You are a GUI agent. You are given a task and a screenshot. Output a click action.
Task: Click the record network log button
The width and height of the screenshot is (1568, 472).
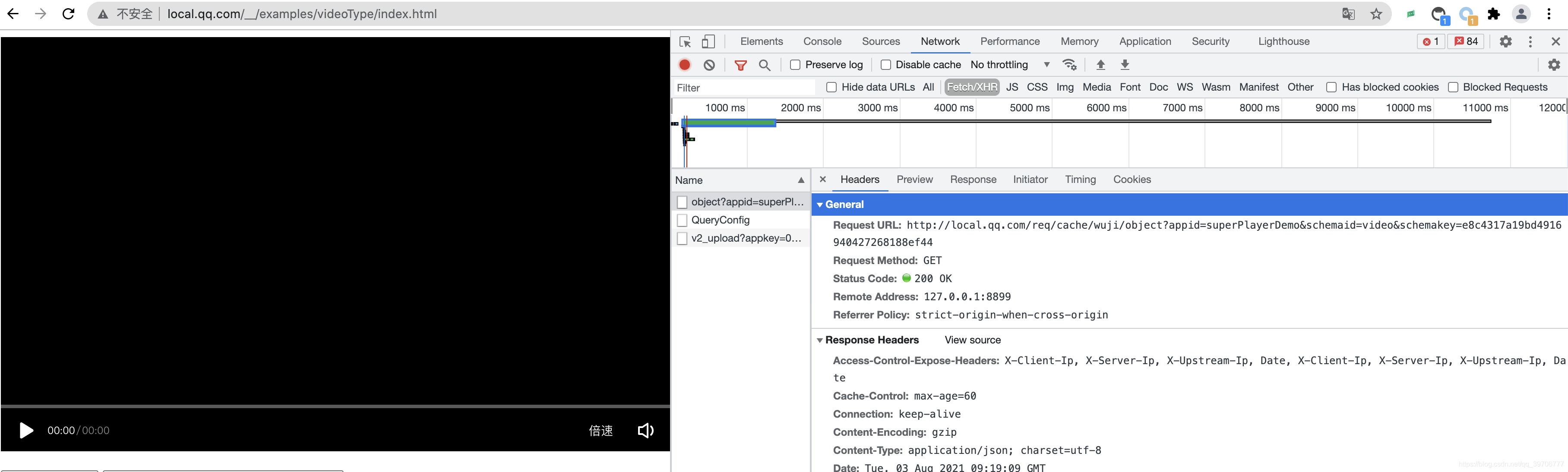tap(685, 64)
